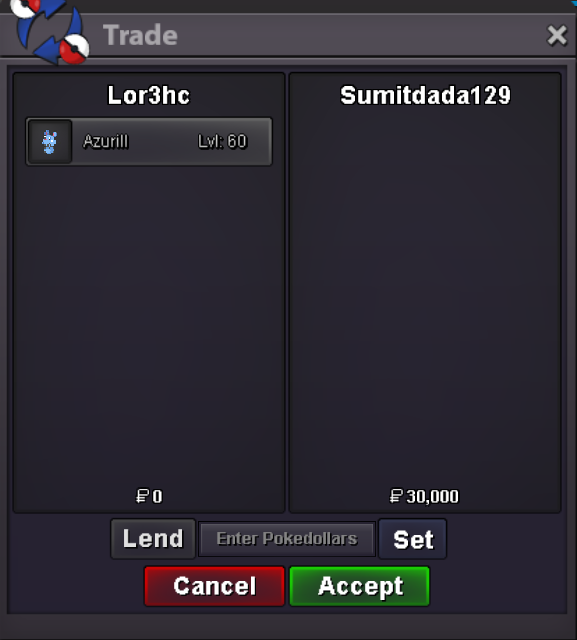This screenshot has height=640, width=577.
Task: Click the Lend button
Action: coord(153,539)
